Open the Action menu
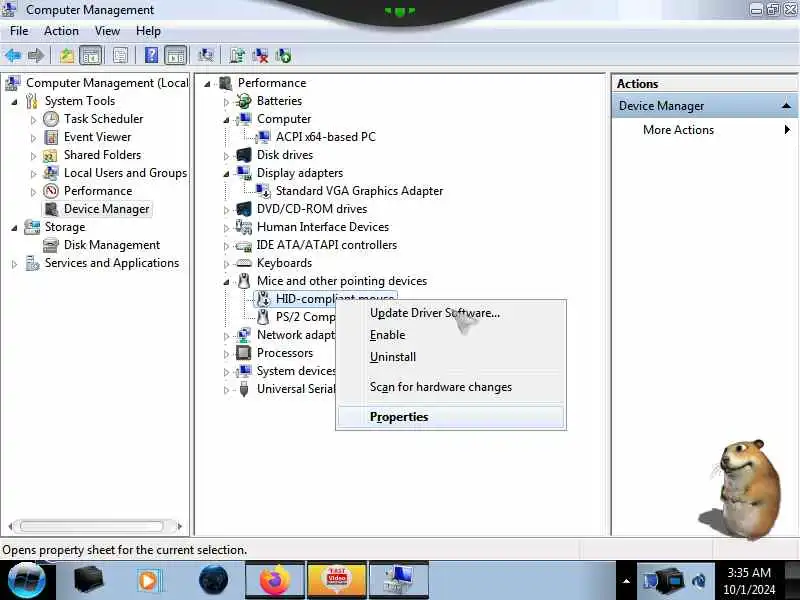This screenshot has width=800, height=600. pos(61,31)
